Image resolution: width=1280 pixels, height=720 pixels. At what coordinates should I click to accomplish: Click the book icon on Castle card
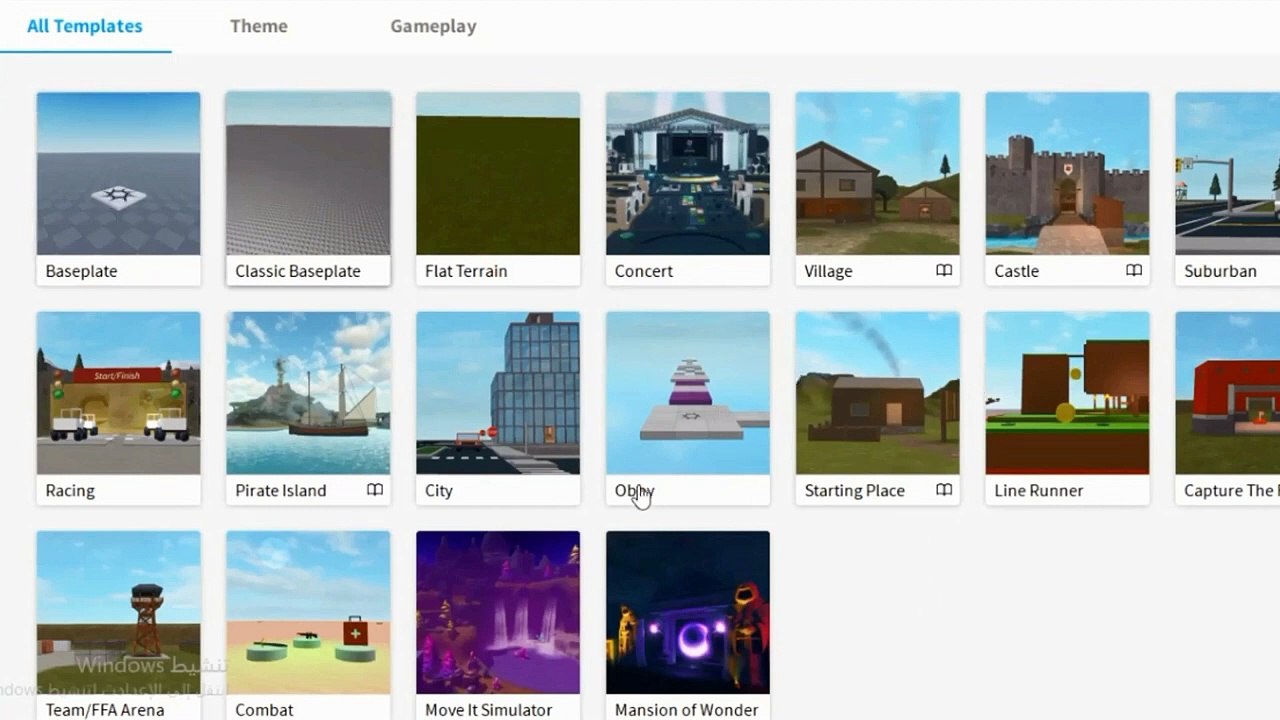coord(1134,271)
